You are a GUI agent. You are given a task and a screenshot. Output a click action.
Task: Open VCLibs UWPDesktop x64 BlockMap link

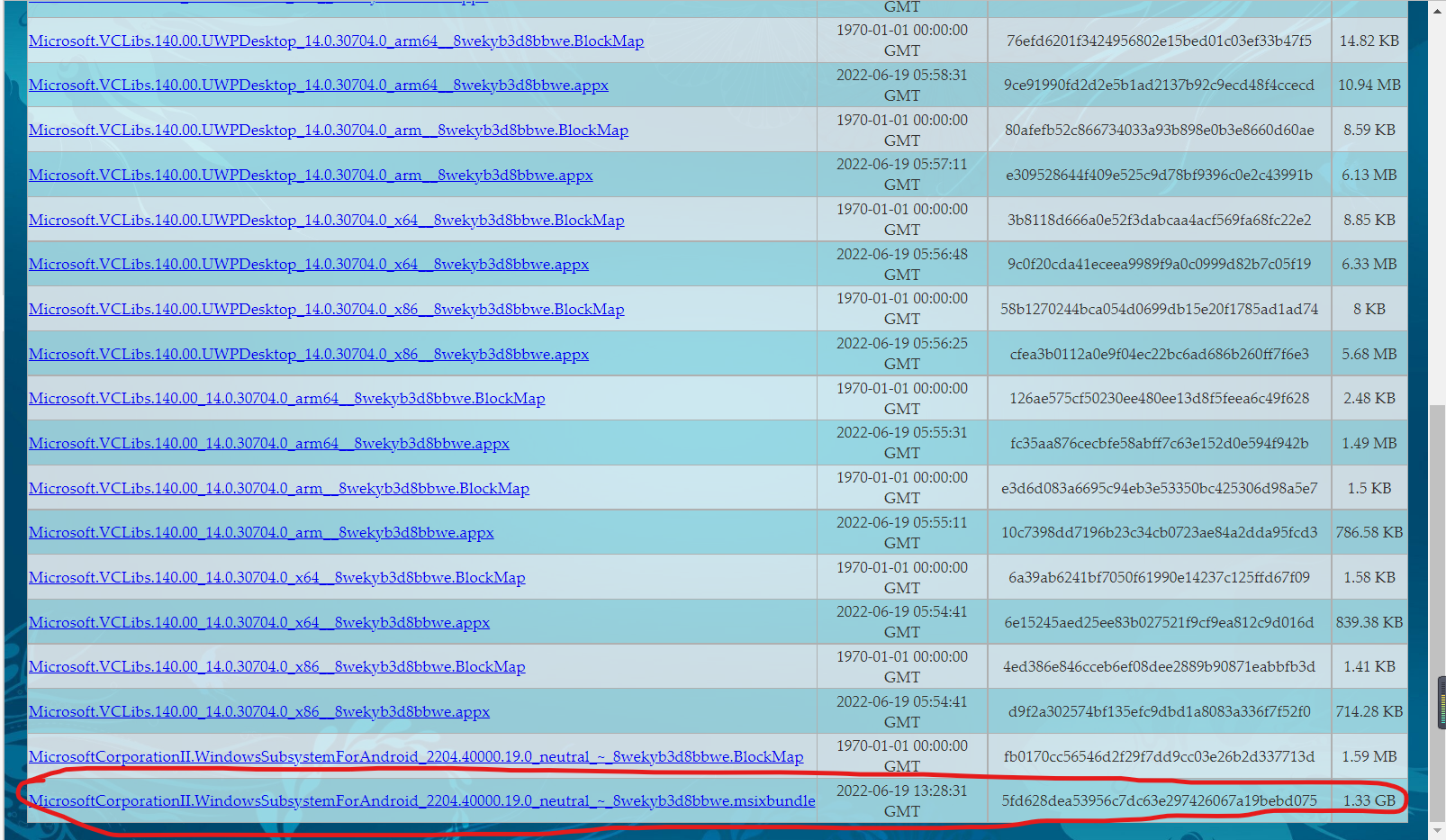point(327,220)
